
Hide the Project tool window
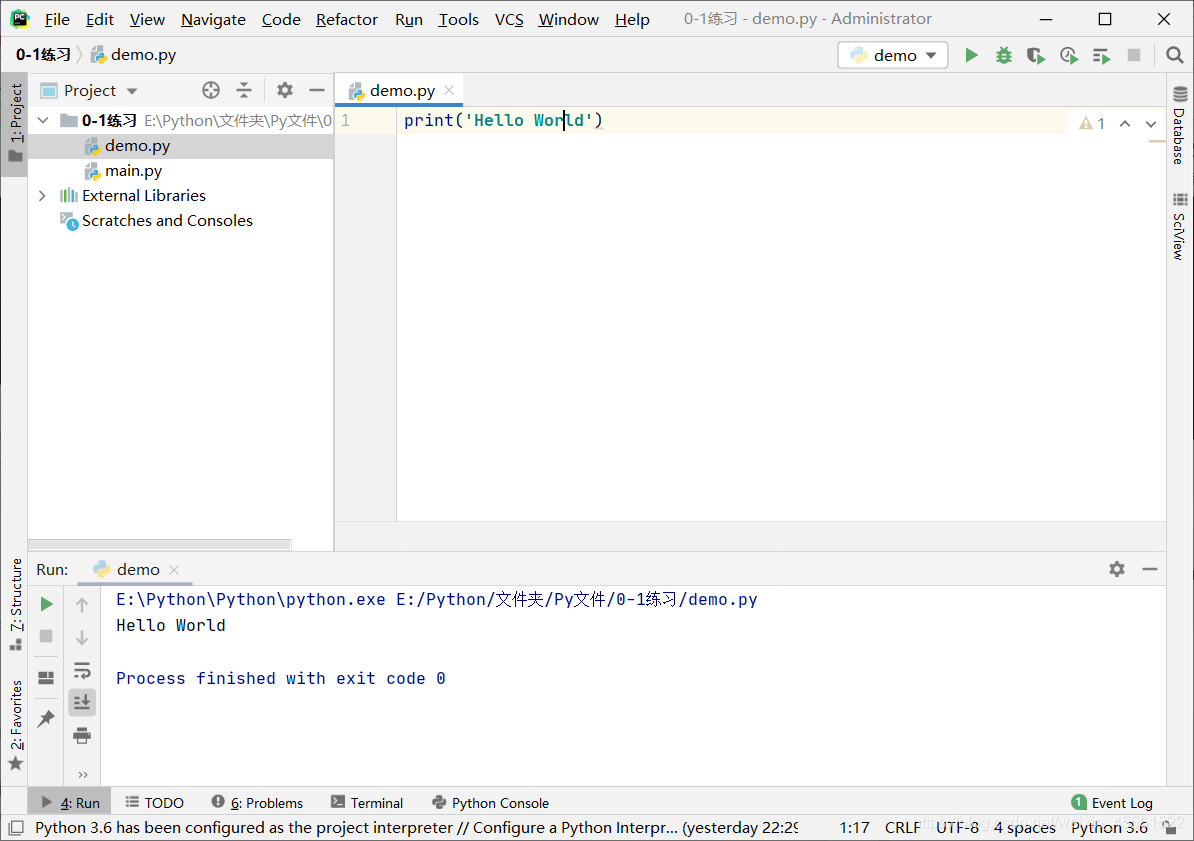pyautogui.click(x=317, y=91)
